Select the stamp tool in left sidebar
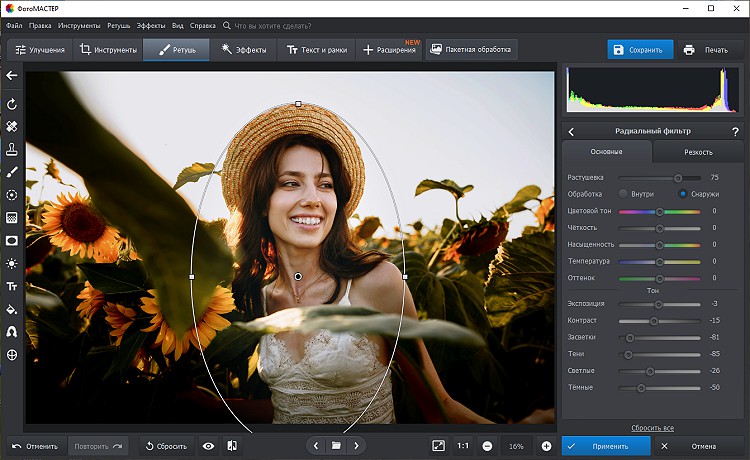Viewport: 750px width, 460px height. pyautogui.click(x=12, y=150)
